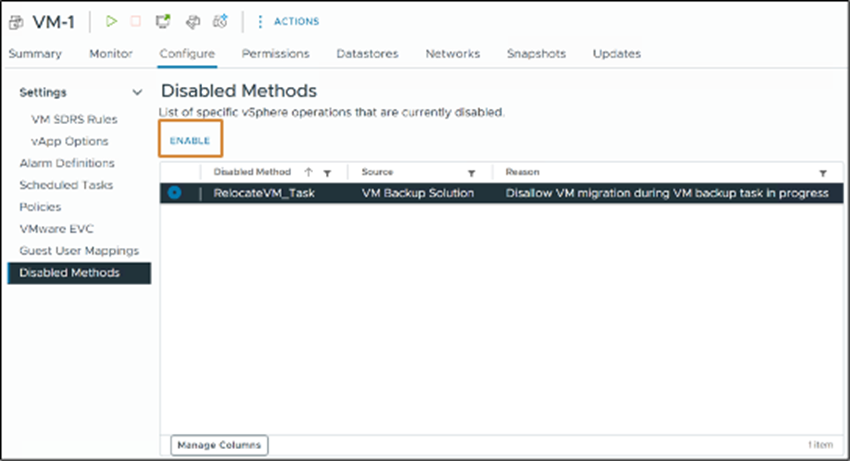The width and height of the screenshot is (860, 468).
Task: Click the RelocateVM_Task cell
Action: tap(264, 193)
